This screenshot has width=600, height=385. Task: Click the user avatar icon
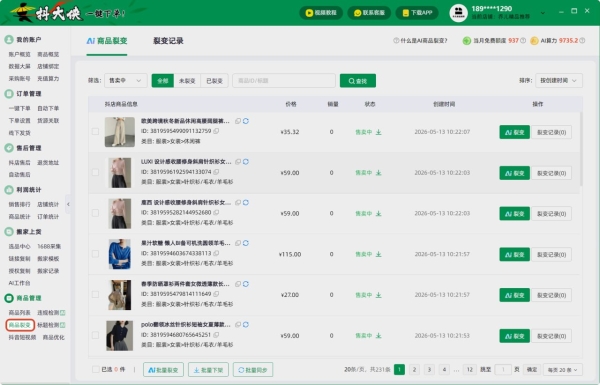[x=458, y=13]
